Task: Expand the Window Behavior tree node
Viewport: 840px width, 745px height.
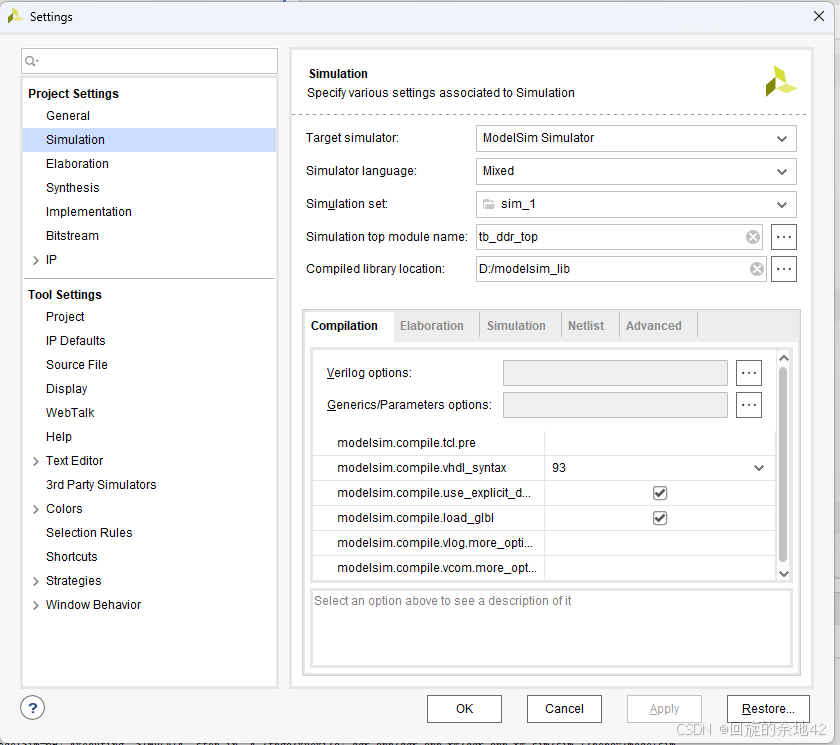Action: click(35, 605)
